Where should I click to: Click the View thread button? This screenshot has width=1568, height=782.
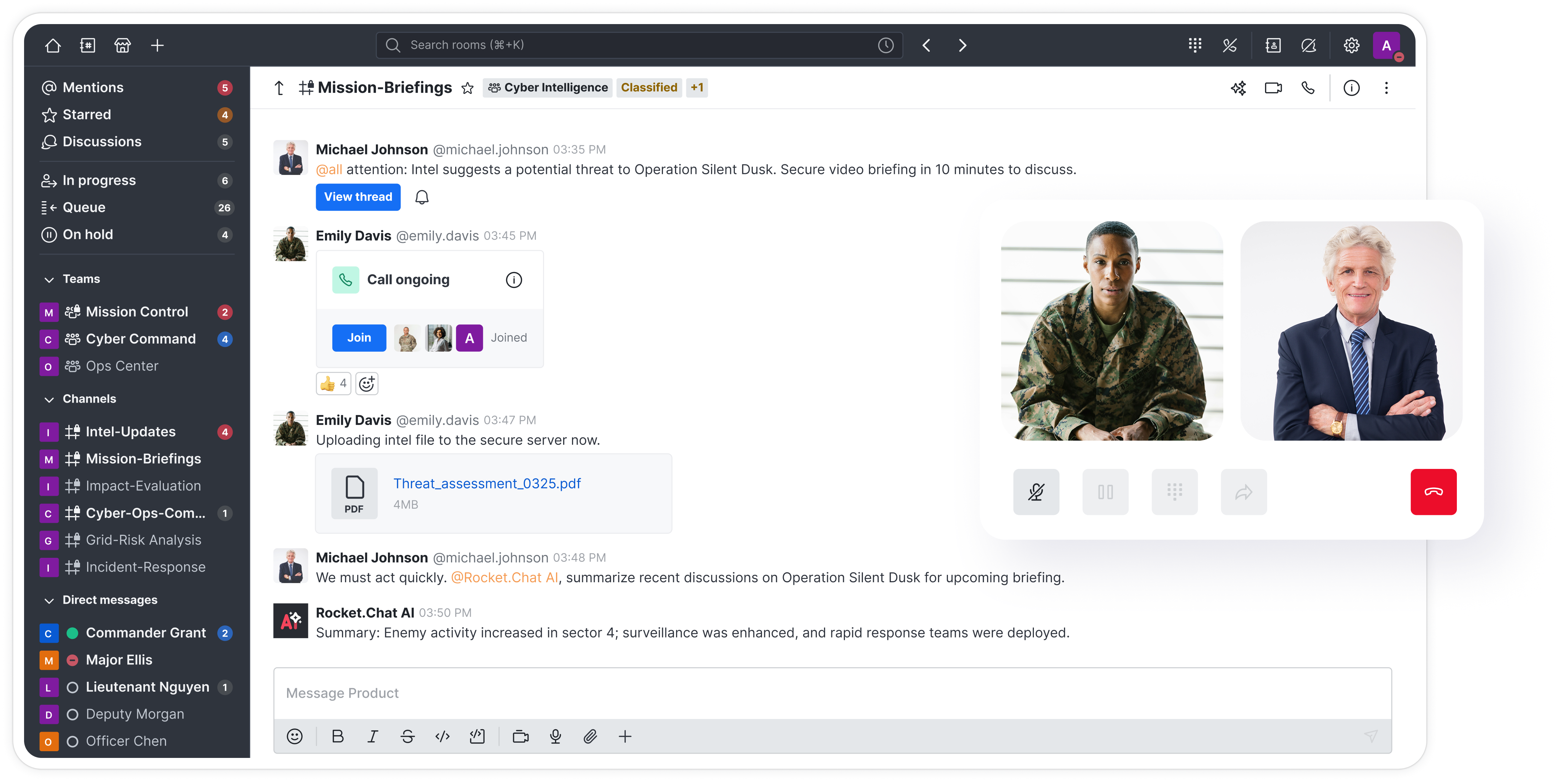358,197
